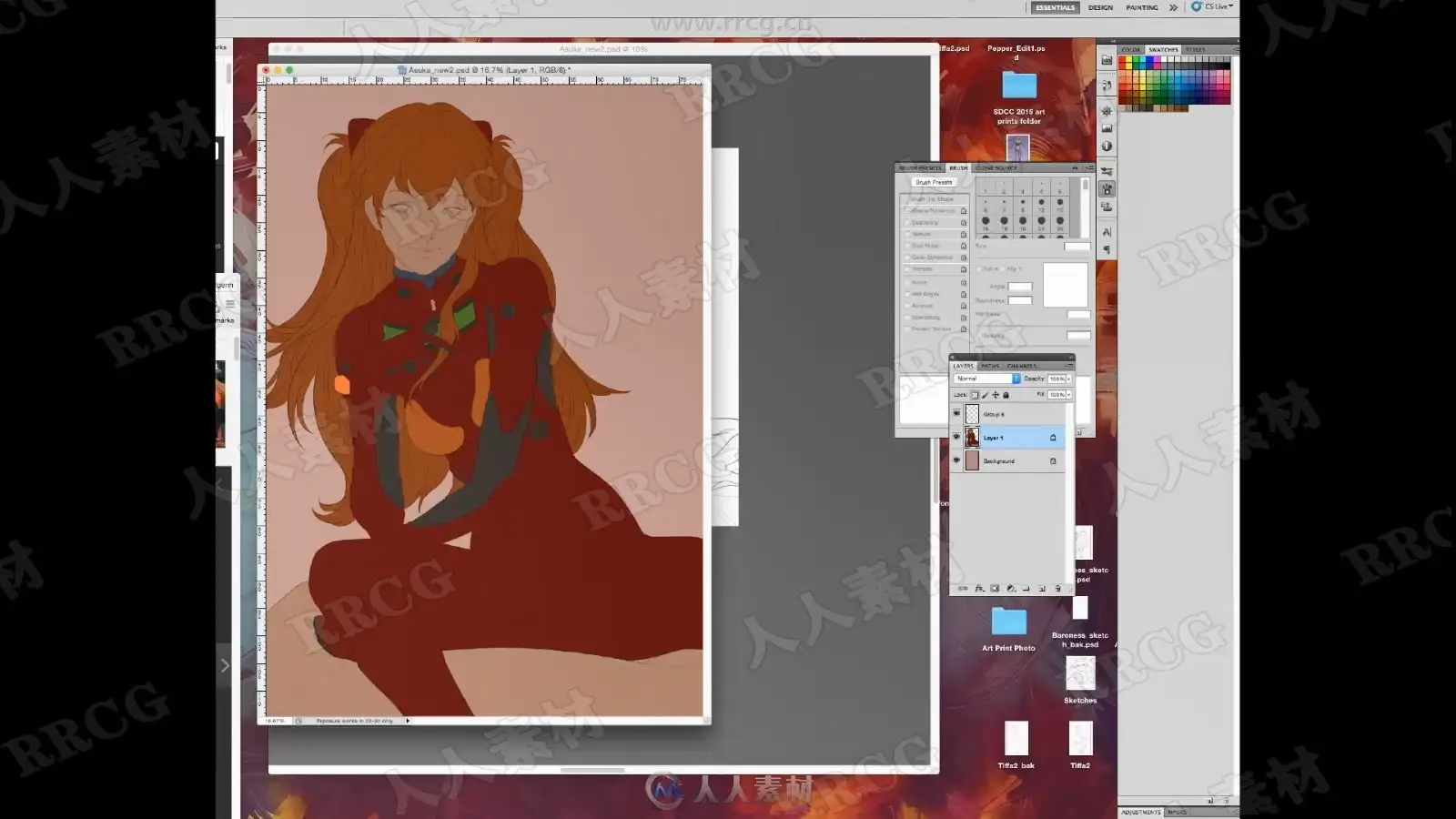Image resolution: width=1456 pixels, height=819 pixels.
Task: Hide Layer 1 using its eye icon
Action: coord(956,438)
